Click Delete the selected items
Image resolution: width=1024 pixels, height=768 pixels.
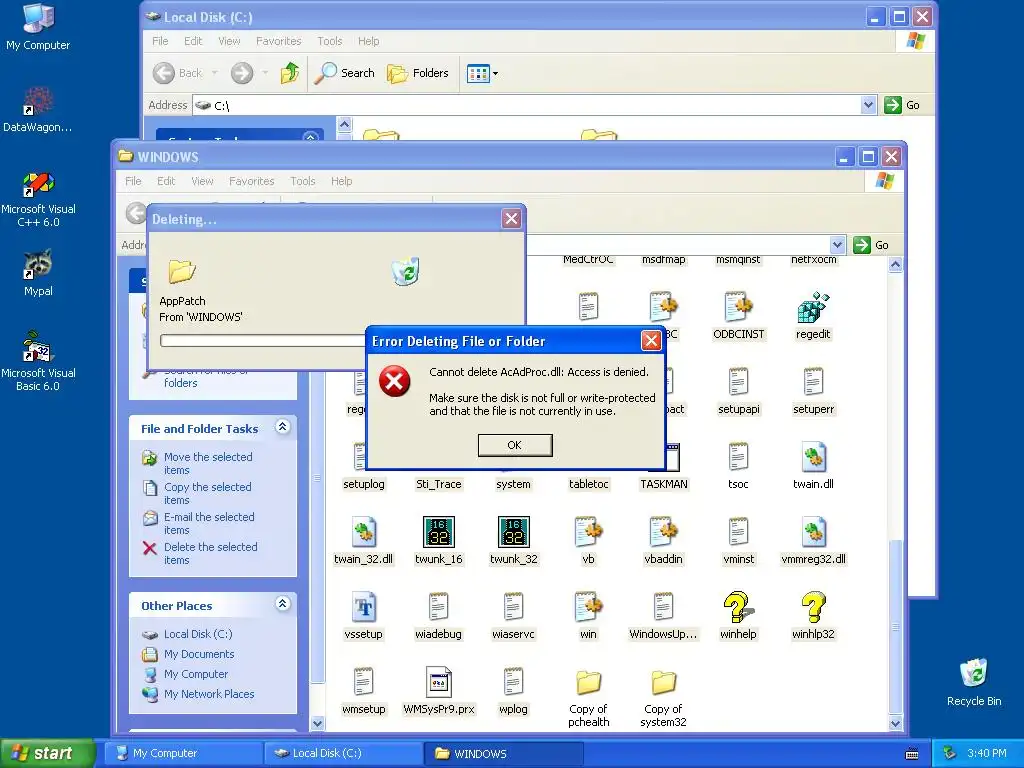[x=210, y=553]
